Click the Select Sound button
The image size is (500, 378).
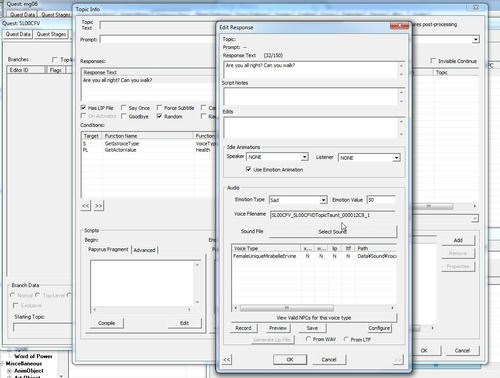[333, 231]
